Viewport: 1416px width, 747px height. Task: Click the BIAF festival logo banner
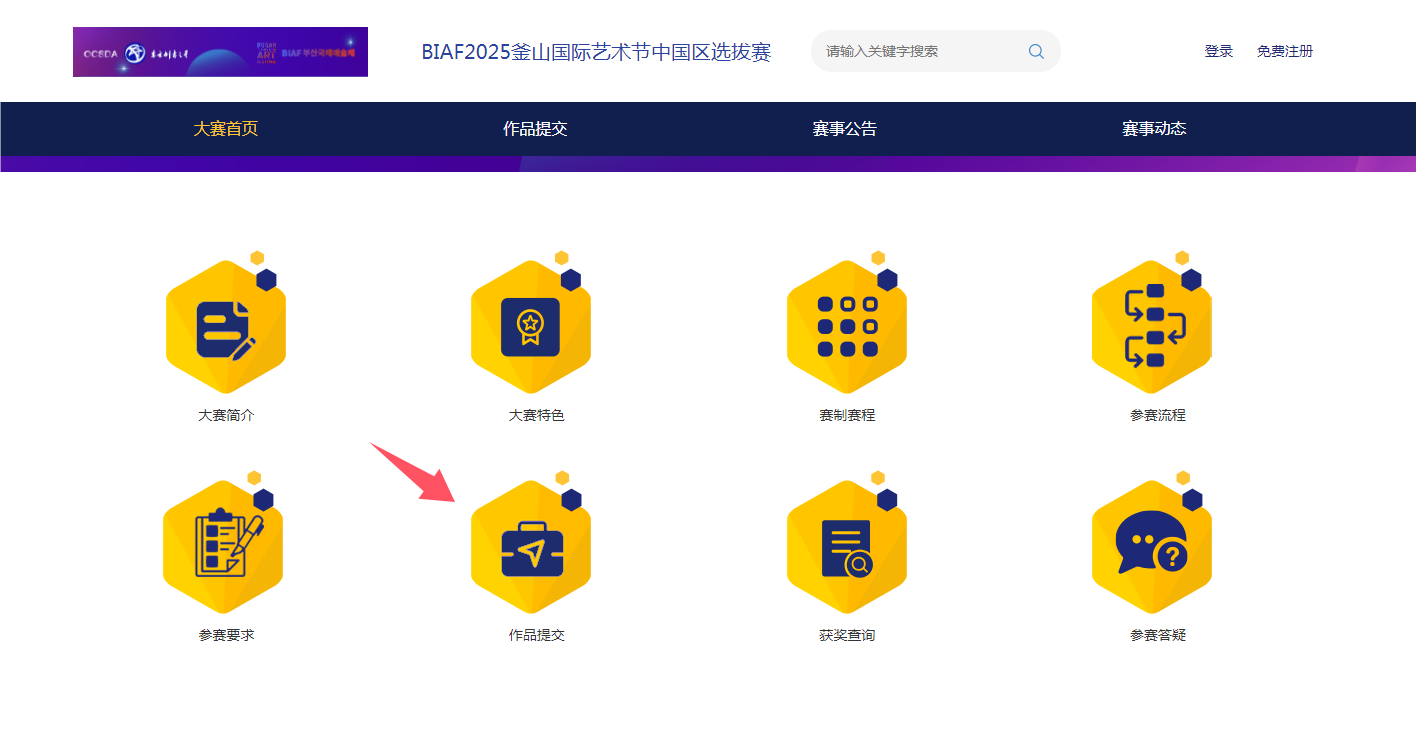coord(220,51)
